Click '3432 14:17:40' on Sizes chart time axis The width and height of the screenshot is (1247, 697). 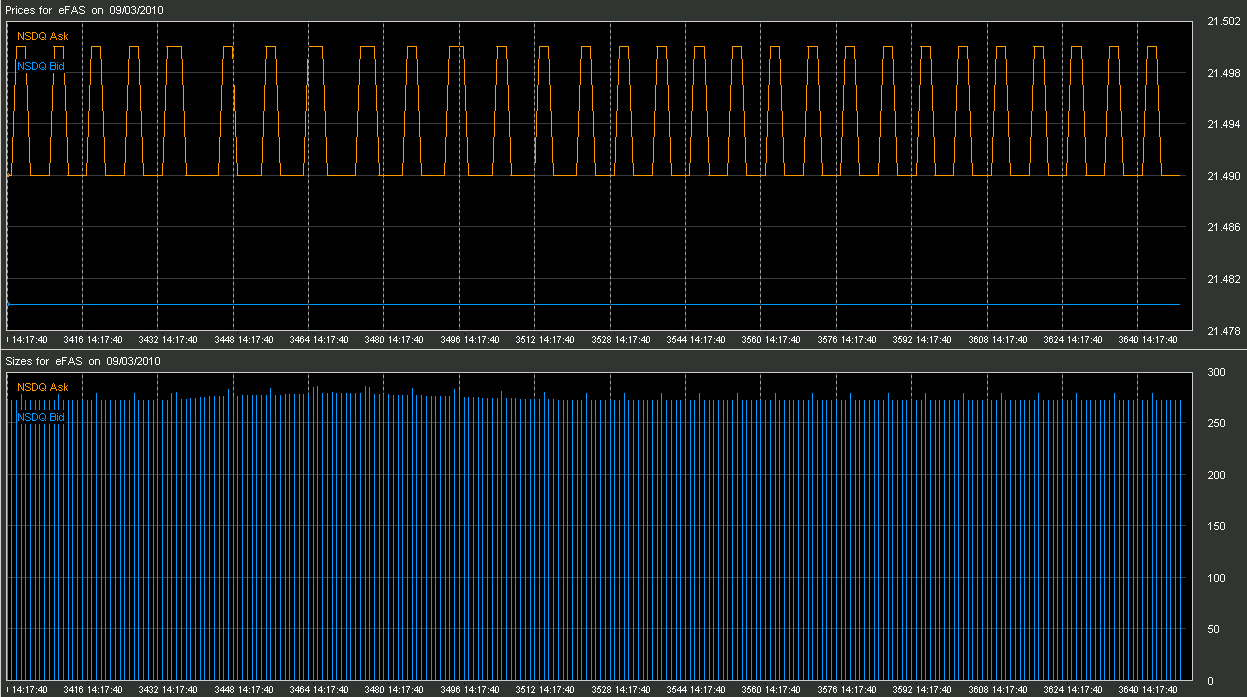(x=168, y=690)
